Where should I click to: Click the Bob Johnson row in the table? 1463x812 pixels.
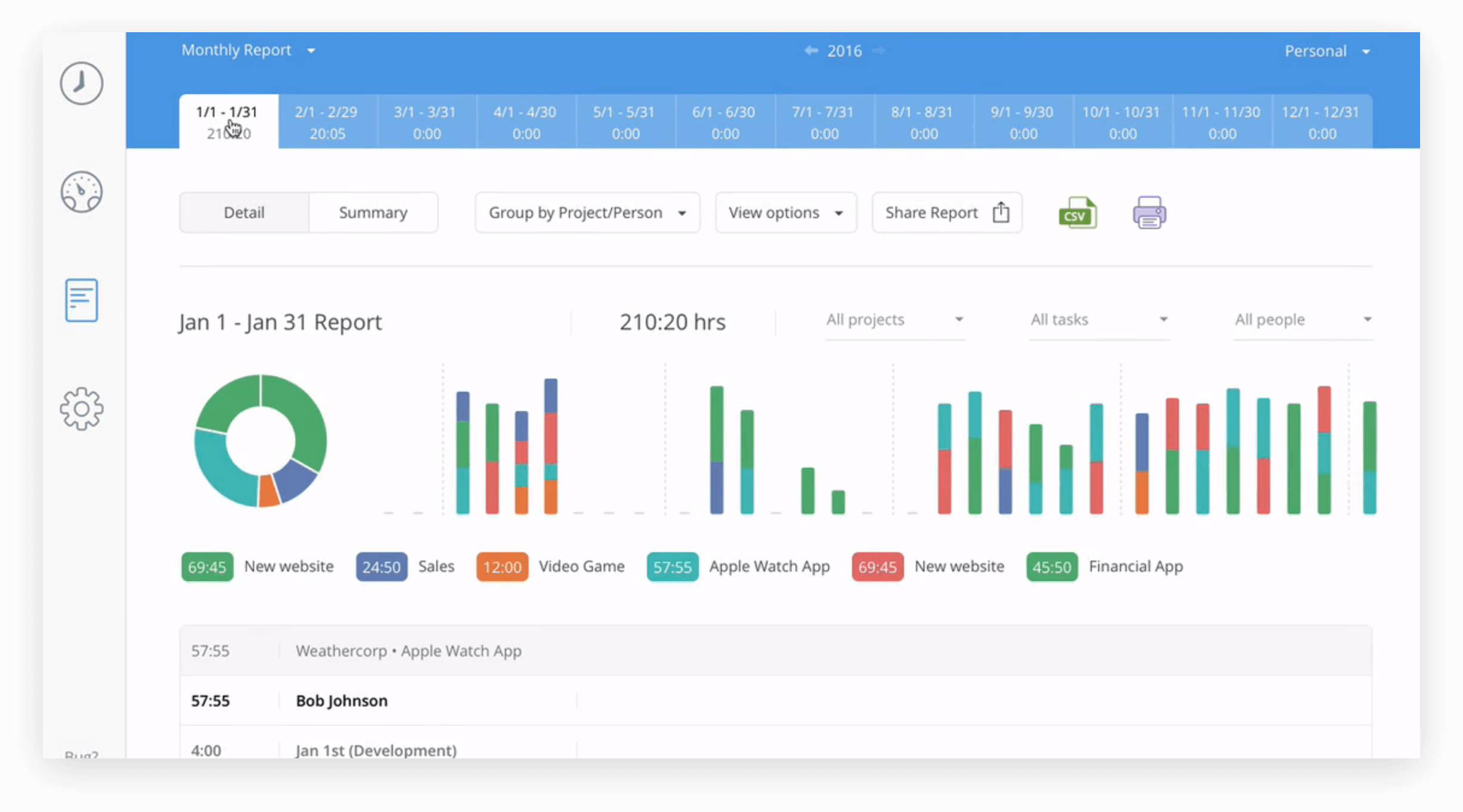coord(342,701)
